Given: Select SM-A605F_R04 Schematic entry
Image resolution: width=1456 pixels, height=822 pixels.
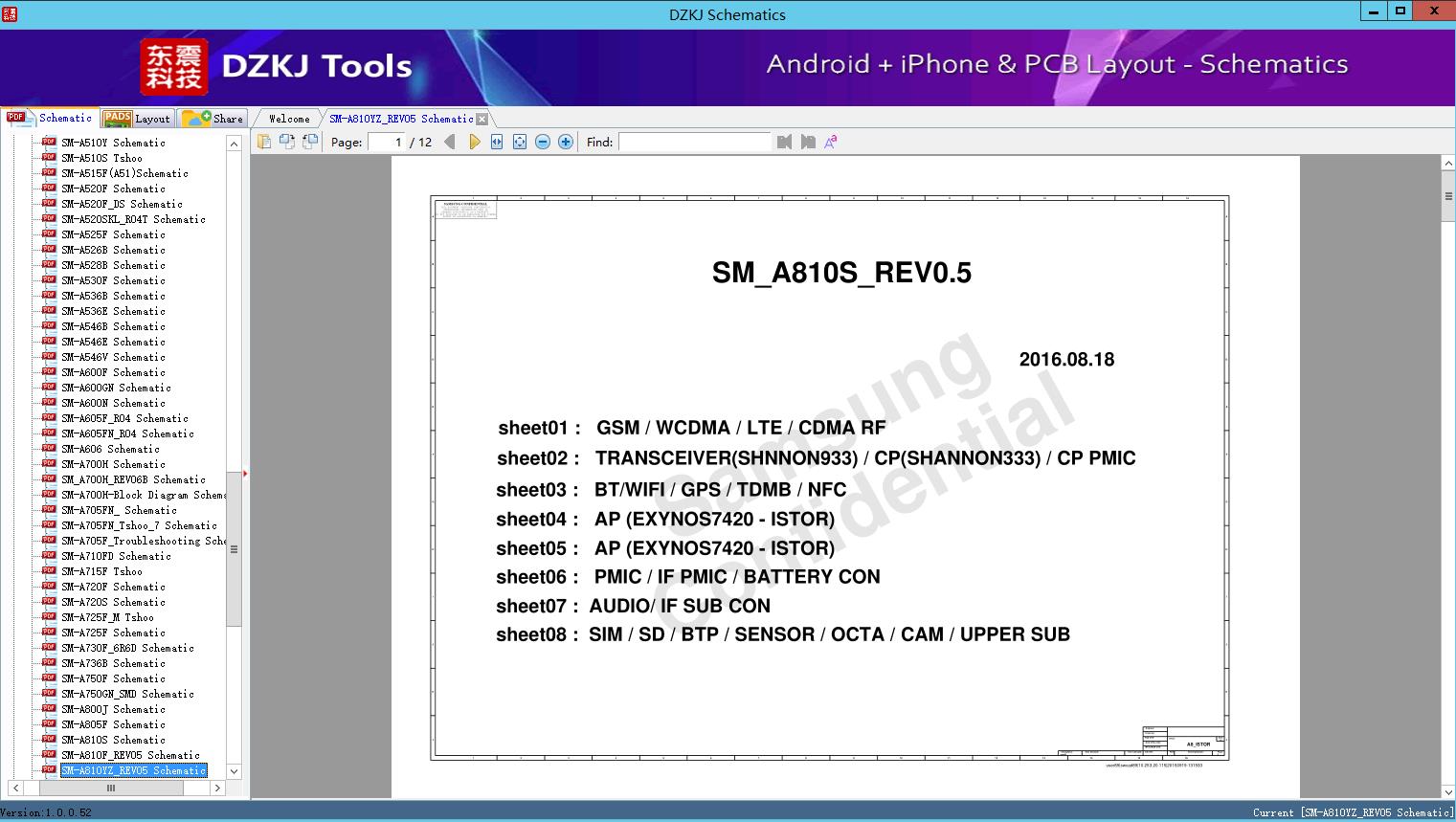Looking at the screenshot, I should (x=124, y=418).
